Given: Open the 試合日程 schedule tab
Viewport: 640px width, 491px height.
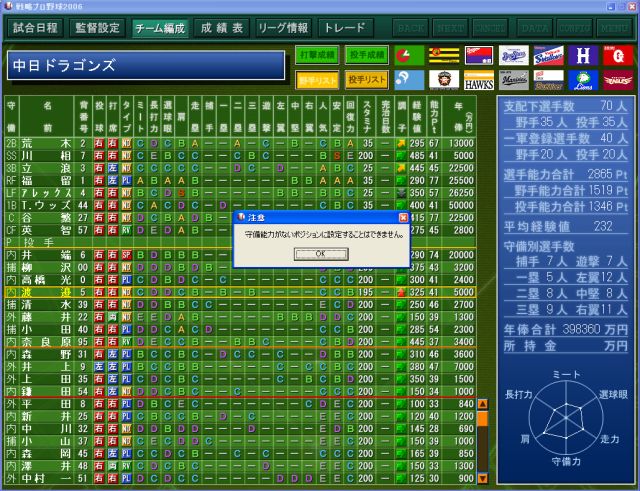Looking at the screenshot, I should (35, 28).
